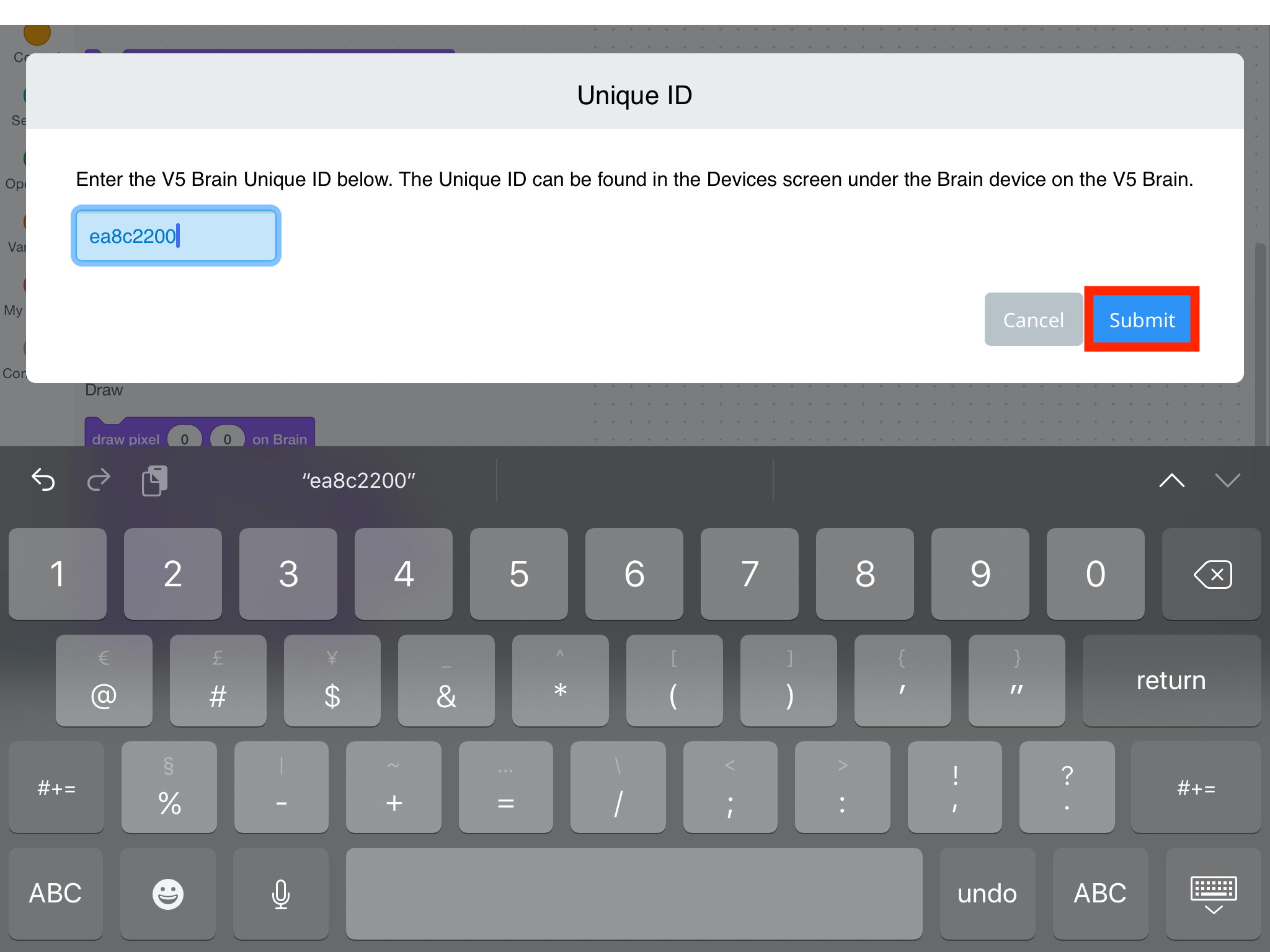Tap the backspace delete key
The height and width of the screenshot is (952, 1270).
(1212, 574)
